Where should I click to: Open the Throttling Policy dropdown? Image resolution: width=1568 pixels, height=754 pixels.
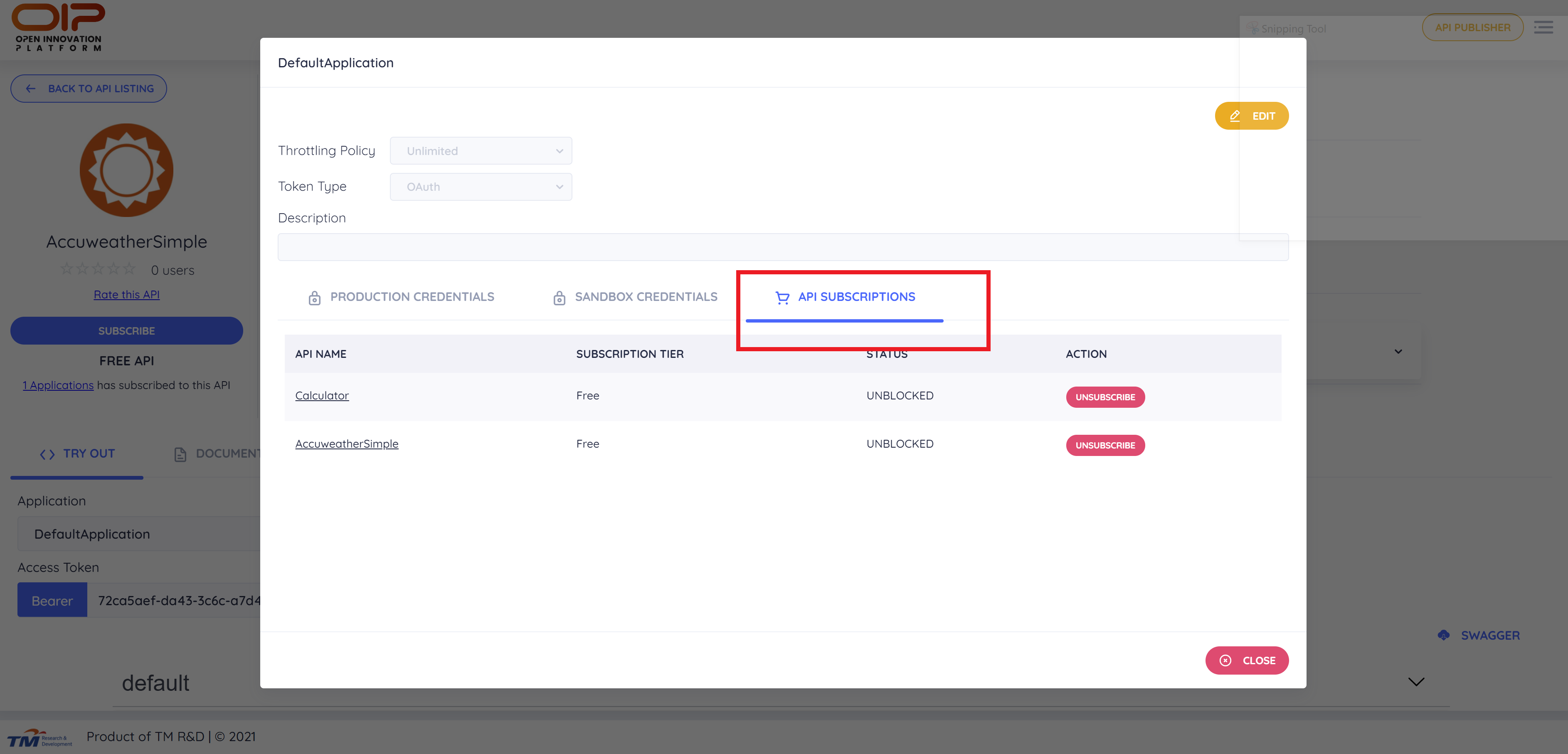tap(480, 151)
